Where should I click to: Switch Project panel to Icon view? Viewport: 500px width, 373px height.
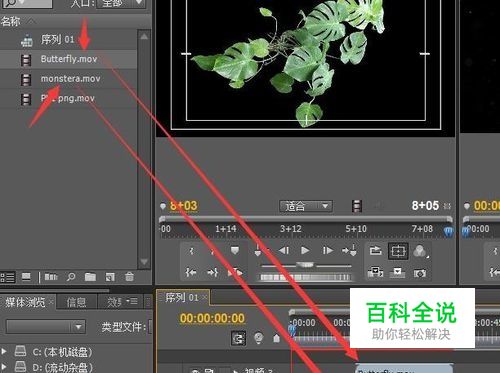pos(26,277)
